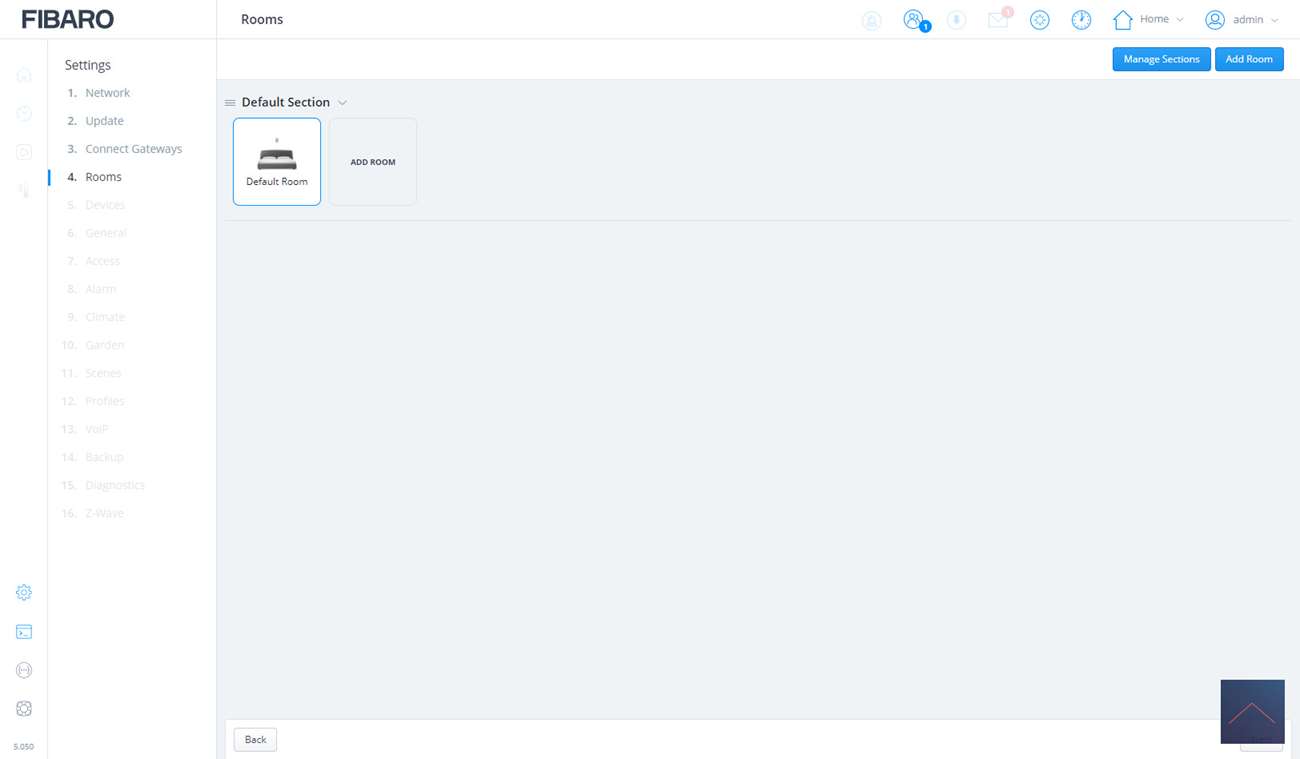Click the clock icon in top bar
Image resolution: width=1300 pixels, height=759 pixels.
point(1081,20)
